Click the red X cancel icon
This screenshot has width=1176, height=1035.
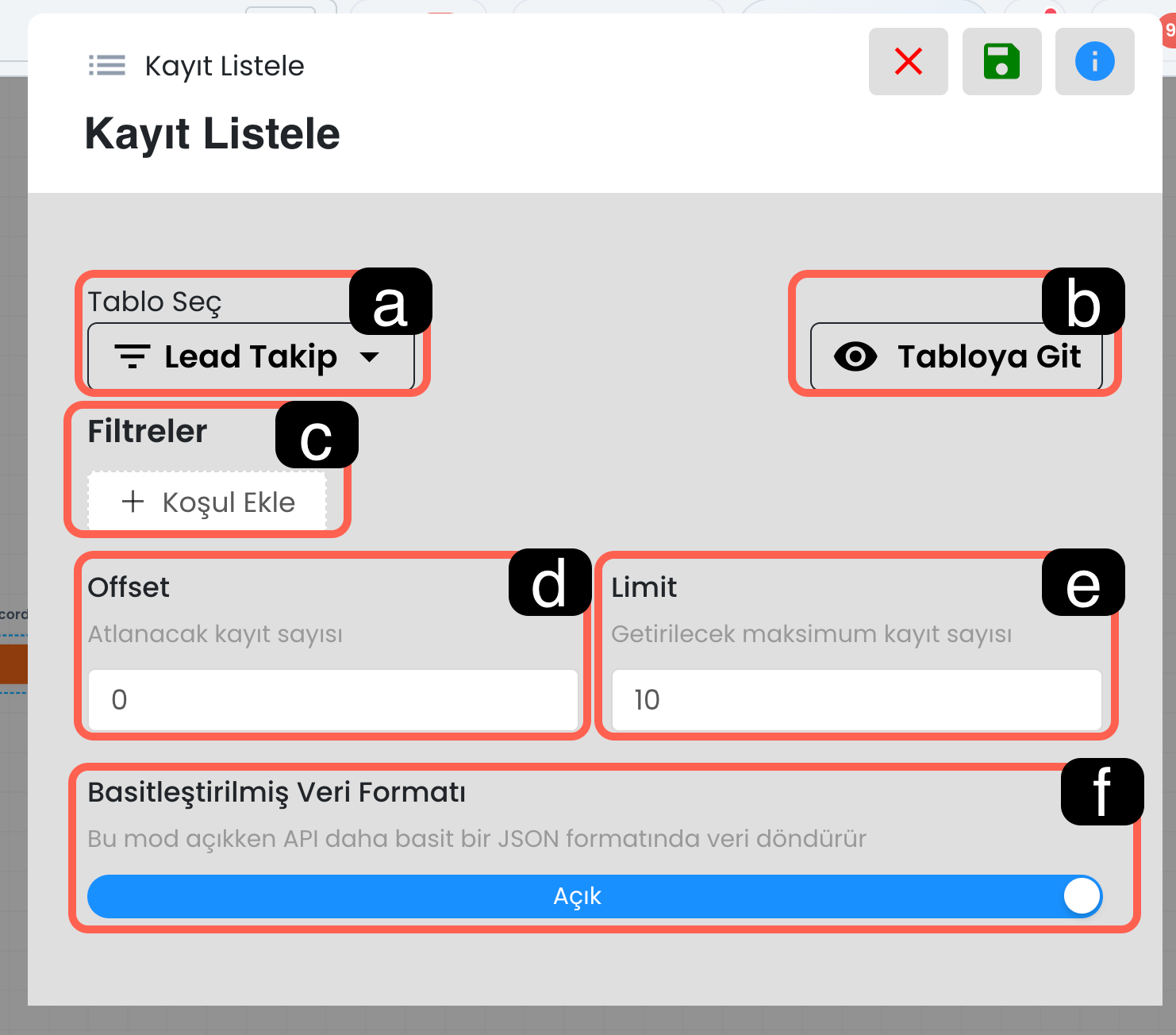coord(908,61)
